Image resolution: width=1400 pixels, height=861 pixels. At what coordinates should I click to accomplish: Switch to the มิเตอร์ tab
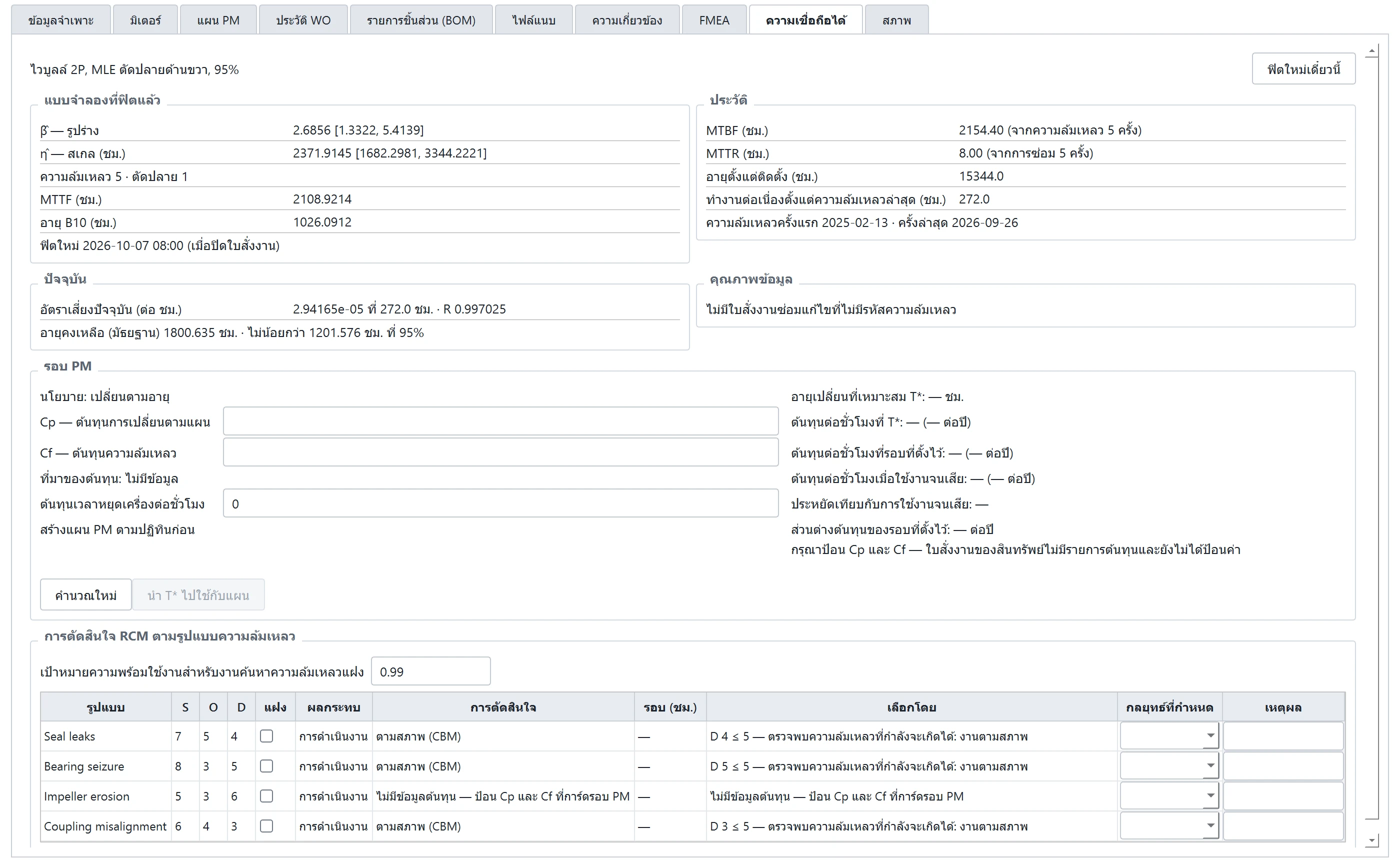tap(145, 20)
